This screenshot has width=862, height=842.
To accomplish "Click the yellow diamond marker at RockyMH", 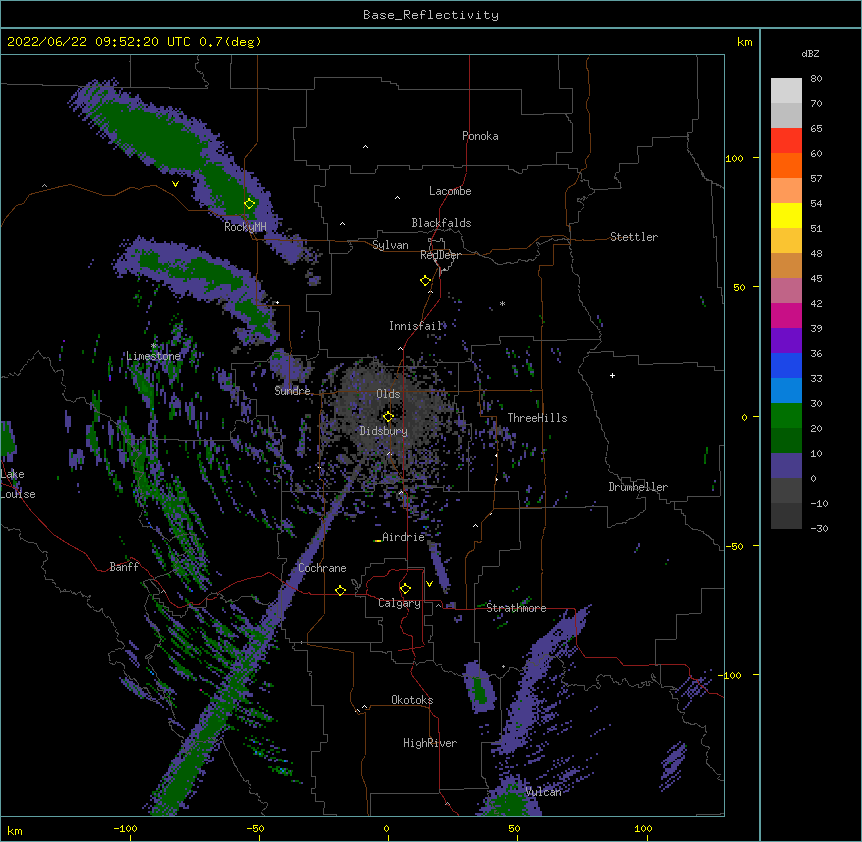I will click(250, 204).
